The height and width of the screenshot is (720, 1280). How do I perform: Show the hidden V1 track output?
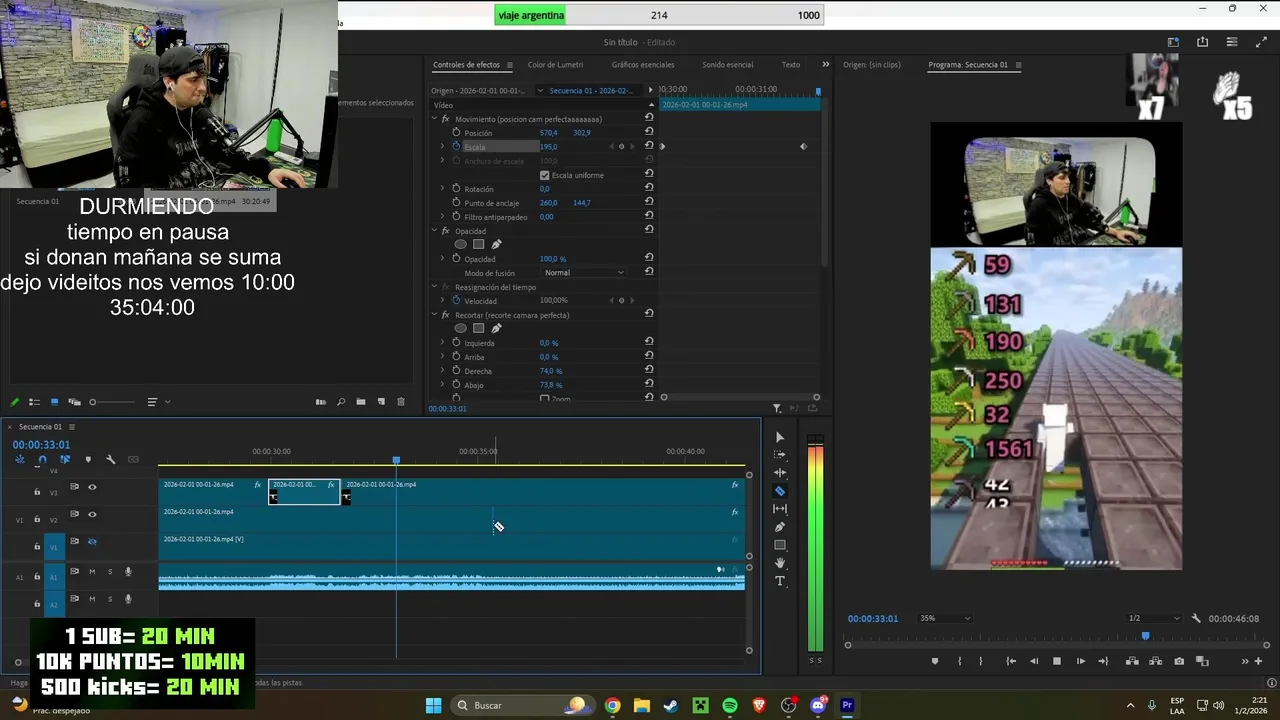pyautogui.click(x=92, y=541)
